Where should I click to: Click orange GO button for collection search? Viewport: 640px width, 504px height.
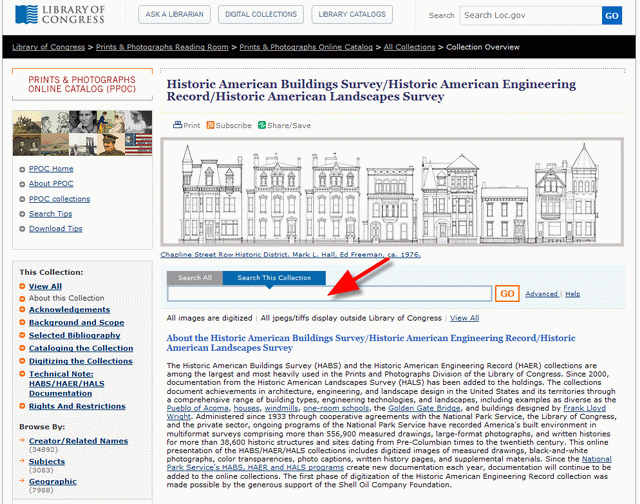pyautogui.click(x=507, y=293)
